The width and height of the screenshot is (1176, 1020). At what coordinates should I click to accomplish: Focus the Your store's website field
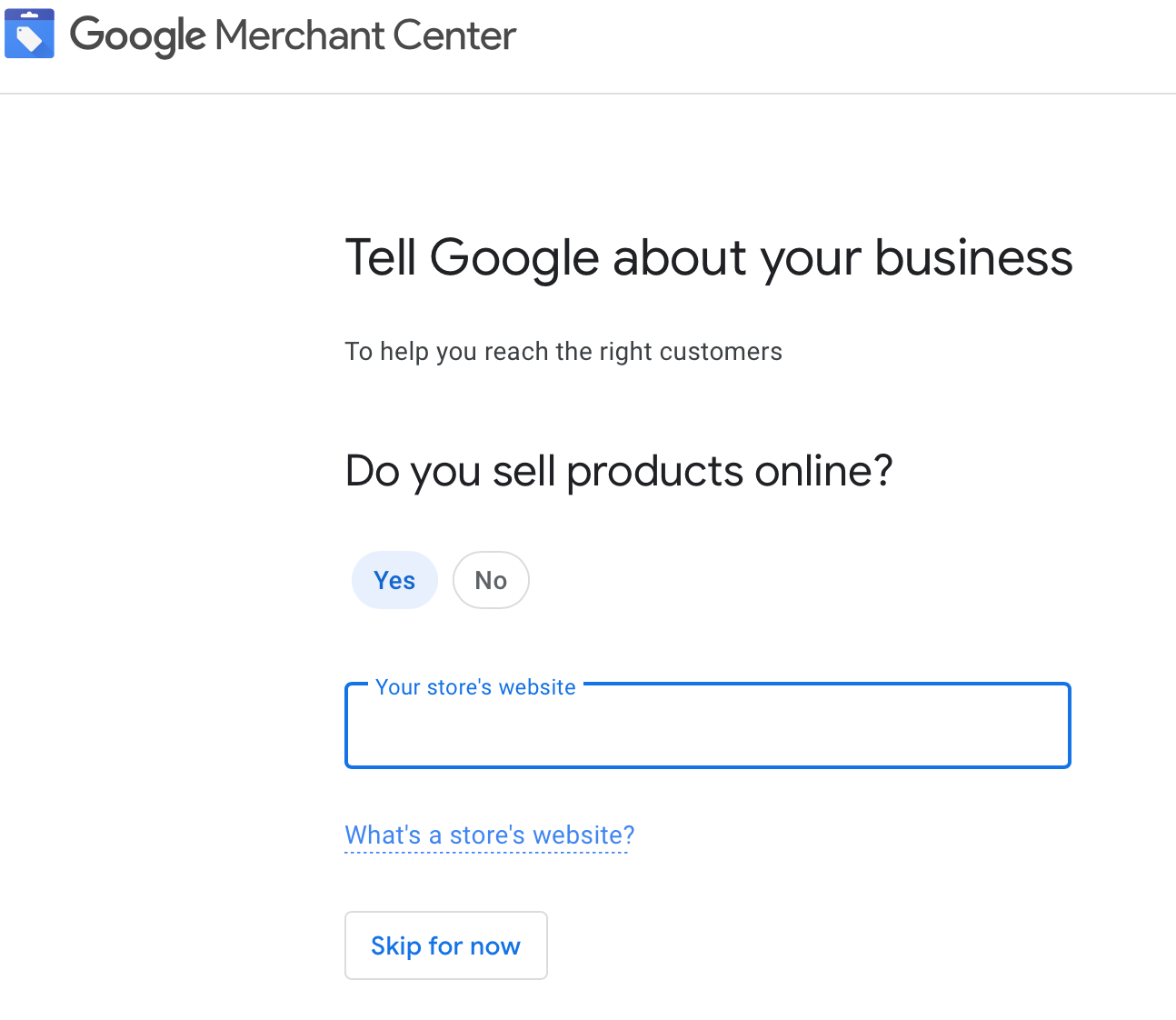[708, 725]
